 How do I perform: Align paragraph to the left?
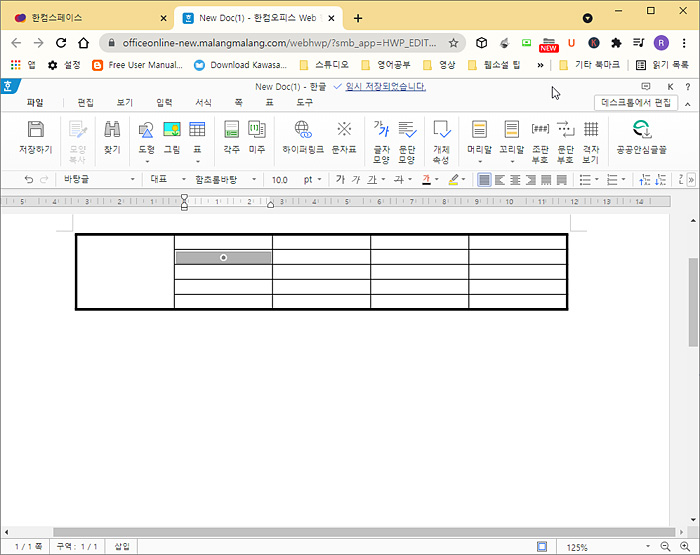(x=500, y=180)
